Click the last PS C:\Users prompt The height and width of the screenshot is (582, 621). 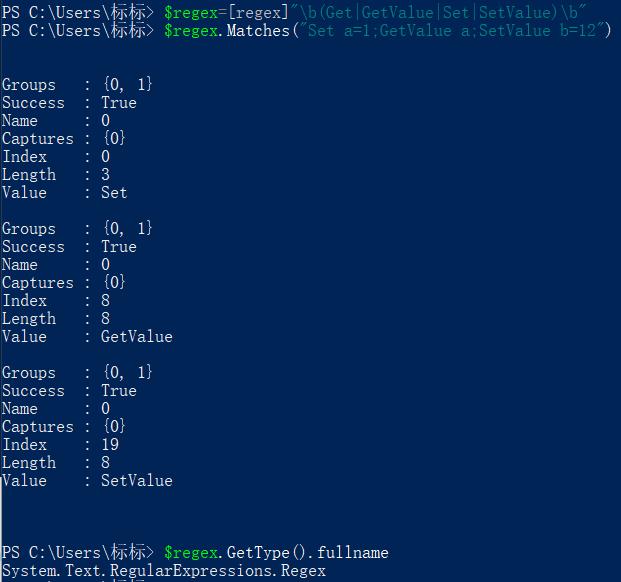[77, 553]
